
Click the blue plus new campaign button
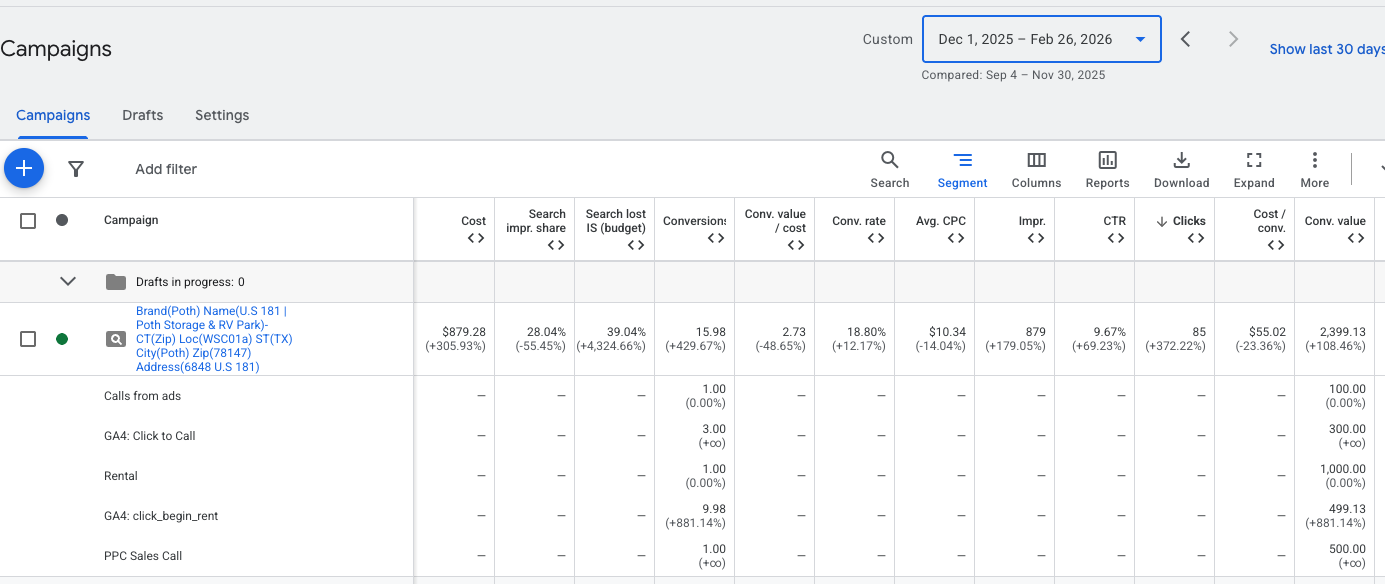coord(24,168)
